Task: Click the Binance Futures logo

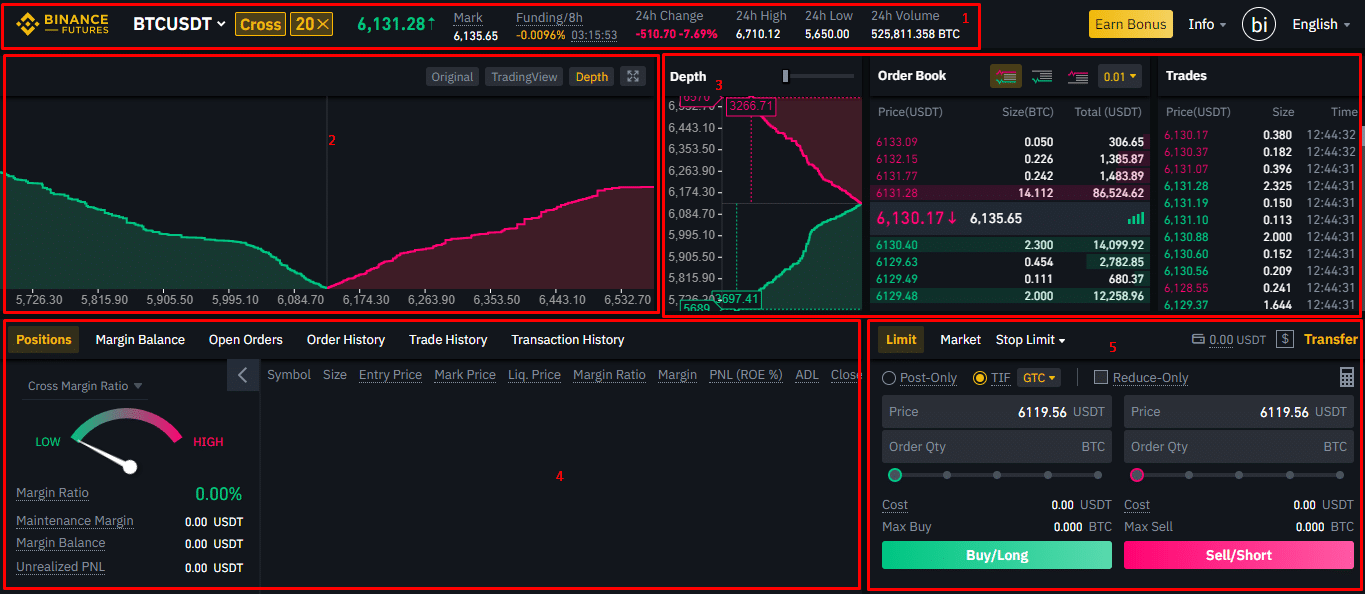Action: (x=61, y=23)
